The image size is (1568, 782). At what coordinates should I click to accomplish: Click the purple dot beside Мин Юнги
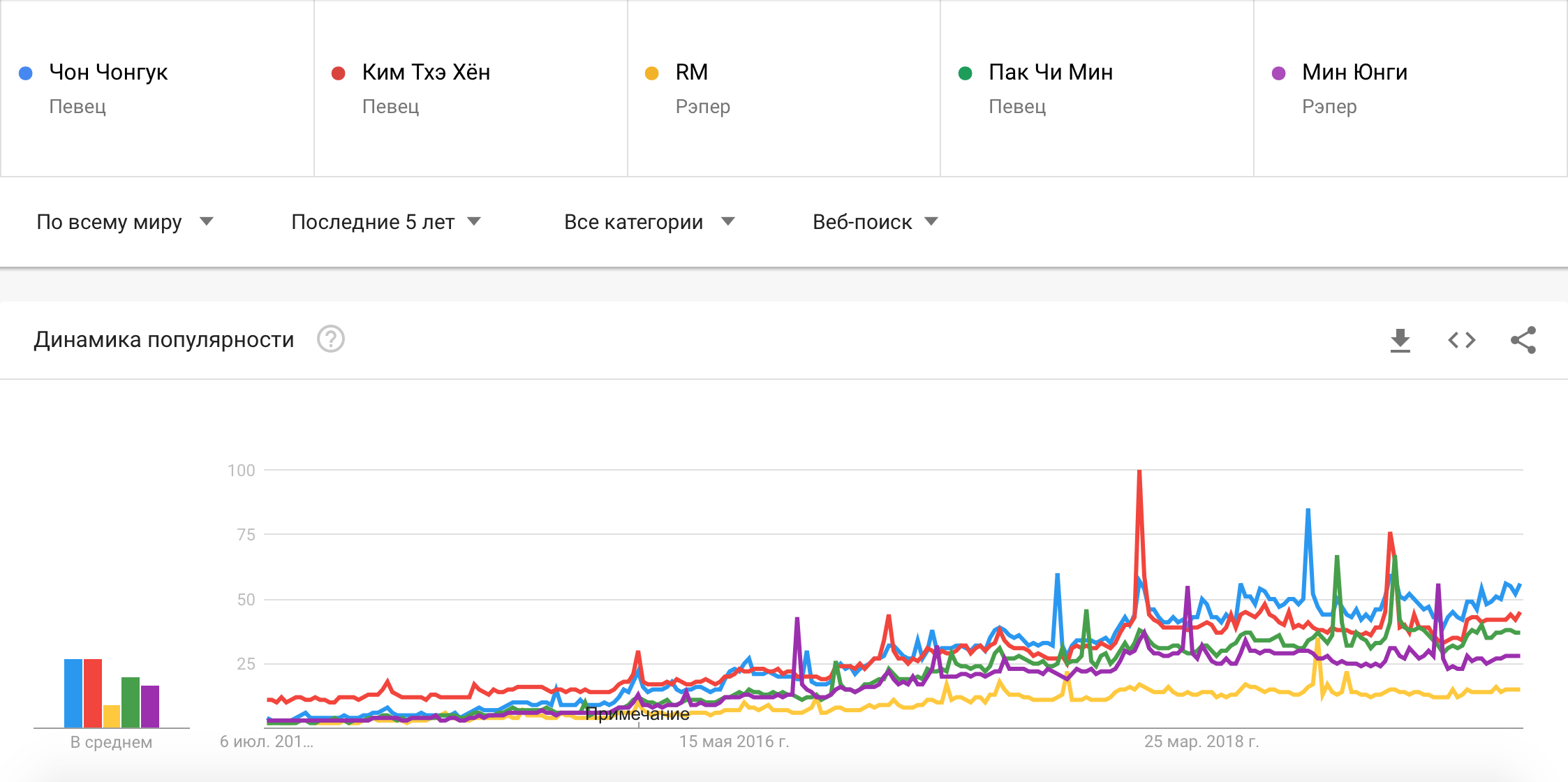[x=1279, y=73]
